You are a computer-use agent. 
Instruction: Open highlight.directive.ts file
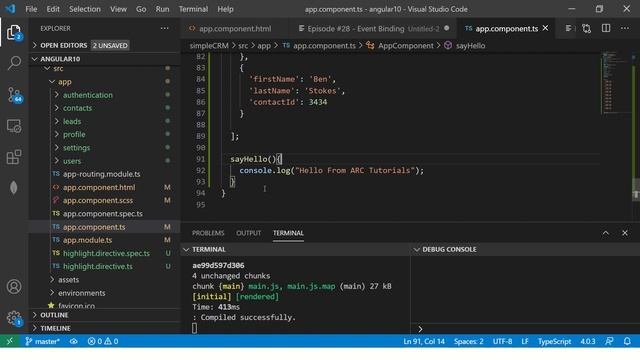(x=104, y=267)
